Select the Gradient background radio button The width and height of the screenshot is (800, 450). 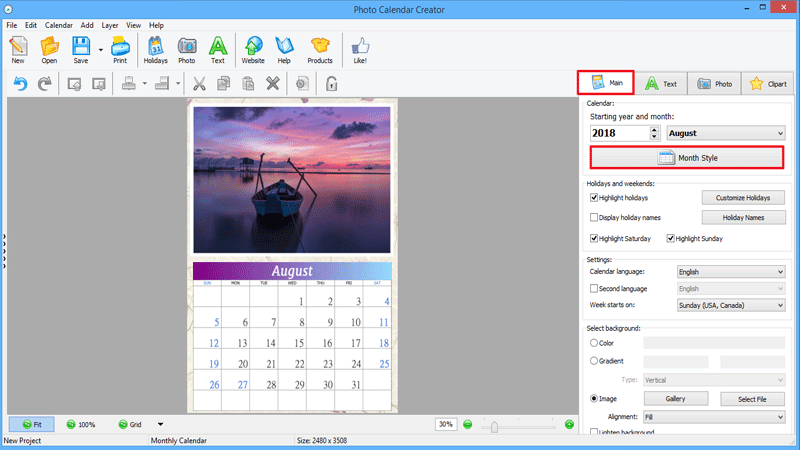point(594,361)
